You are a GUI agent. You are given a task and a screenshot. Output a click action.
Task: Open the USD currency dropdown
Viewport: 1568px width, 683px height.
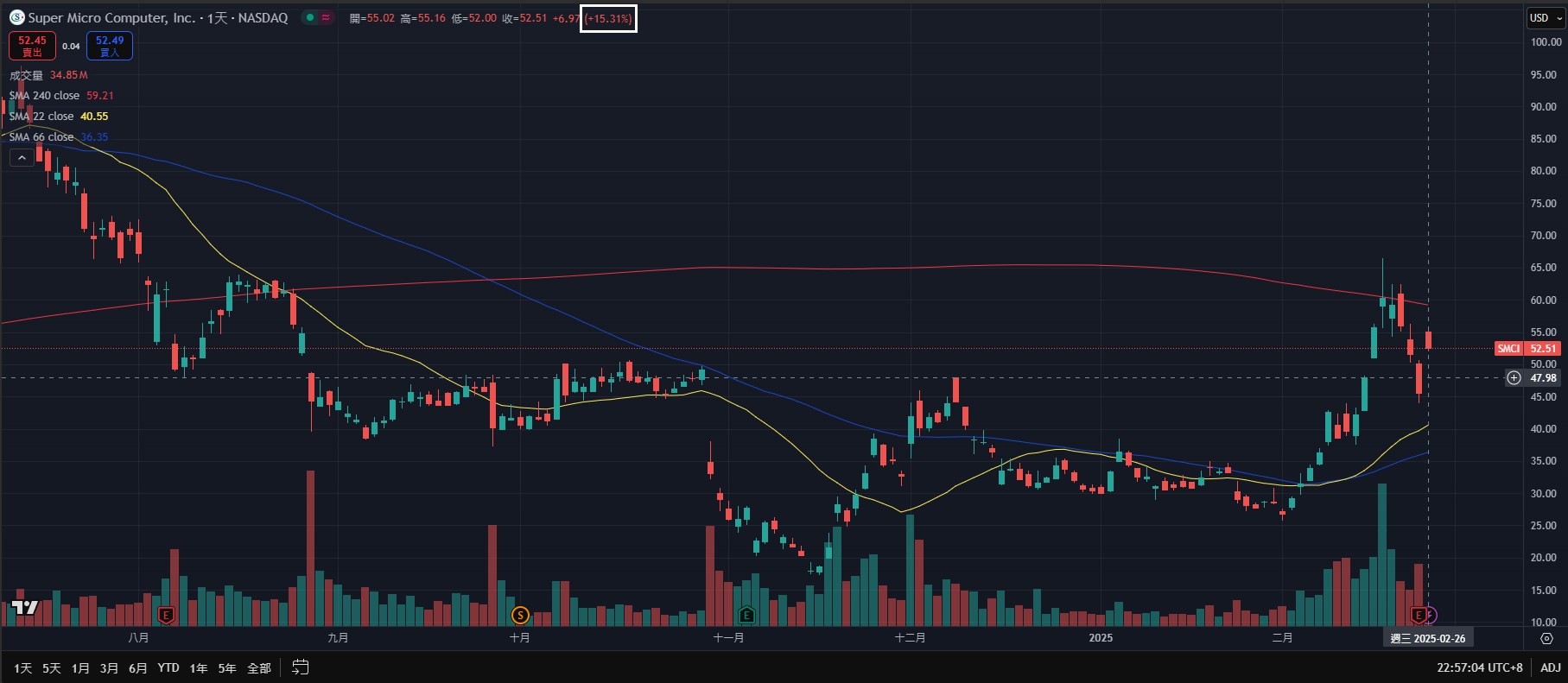[x=1545, y=17]
